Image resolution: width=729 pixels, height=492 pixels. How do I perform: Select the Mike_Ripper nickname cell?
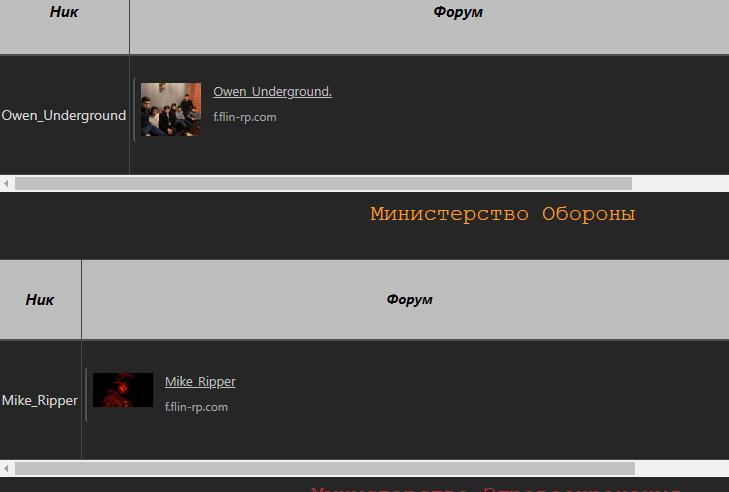pyautogui.click(x=40, y=400)
